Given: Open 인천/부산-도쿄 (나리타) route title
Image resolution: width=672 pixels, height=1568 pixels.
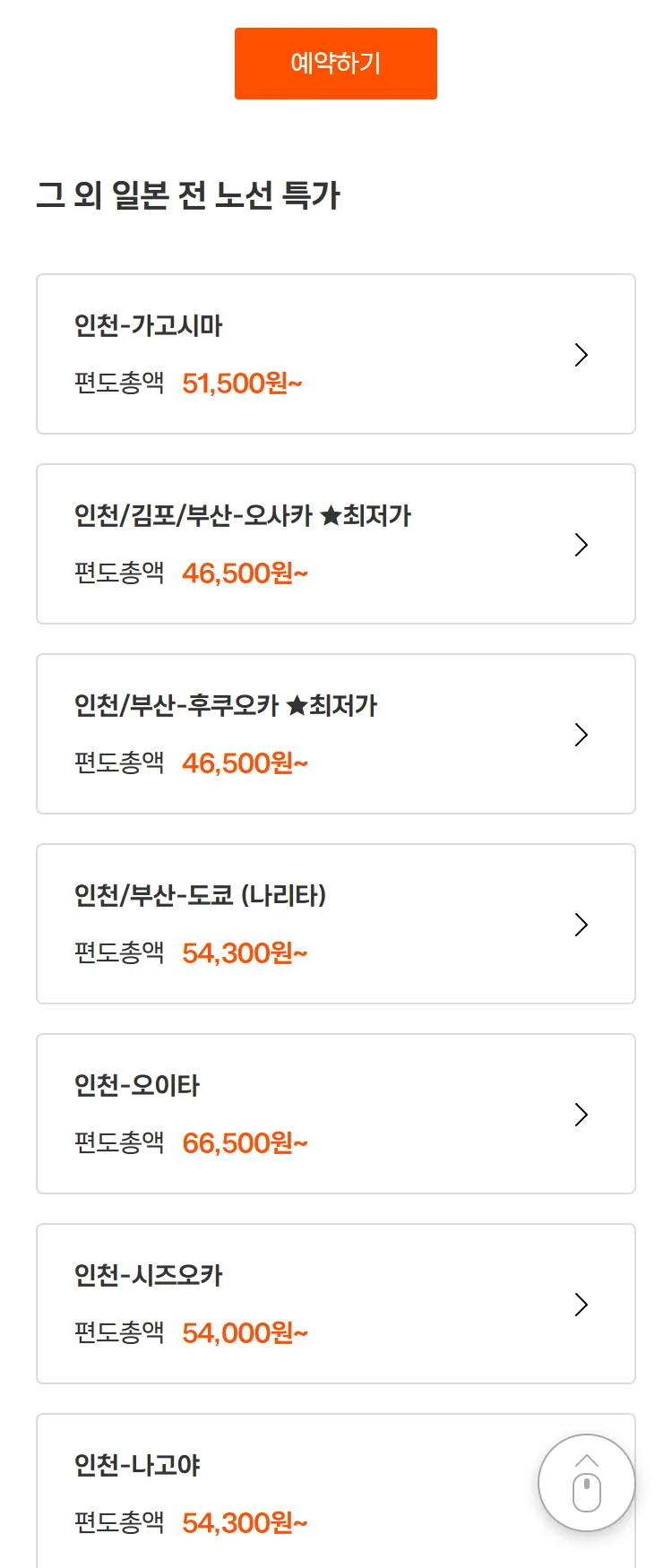Looking at the screenshot, I should [200, 896].
